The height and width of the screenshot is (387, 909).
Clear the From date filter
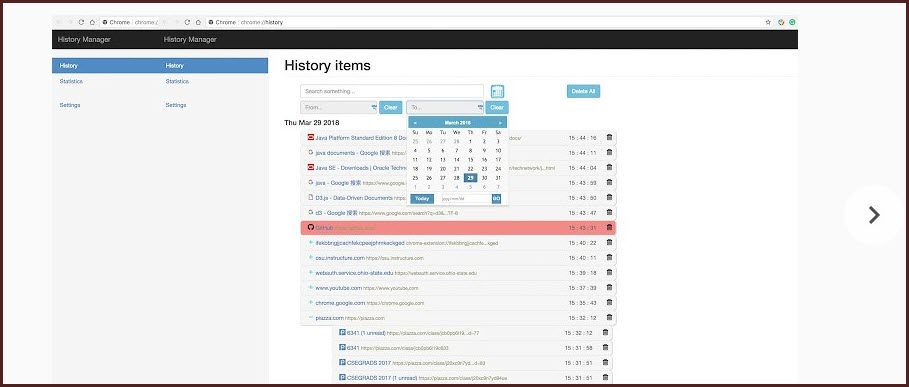(391, 107)
